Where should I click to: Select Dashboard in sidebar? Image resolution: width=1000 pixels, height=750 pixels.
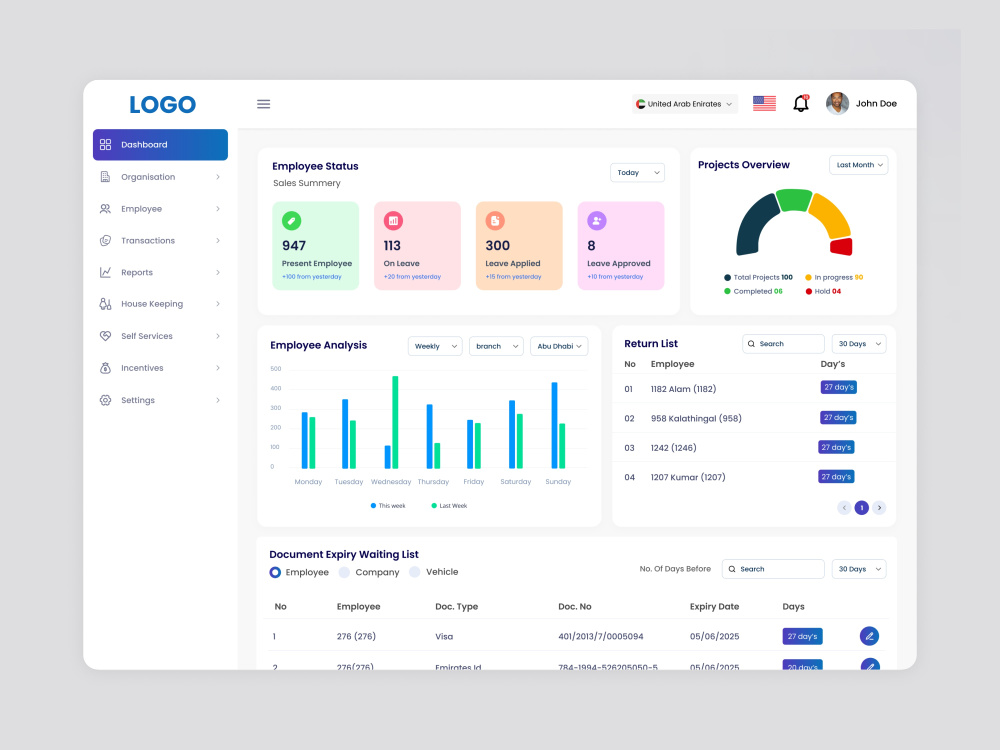click(160, 145)
